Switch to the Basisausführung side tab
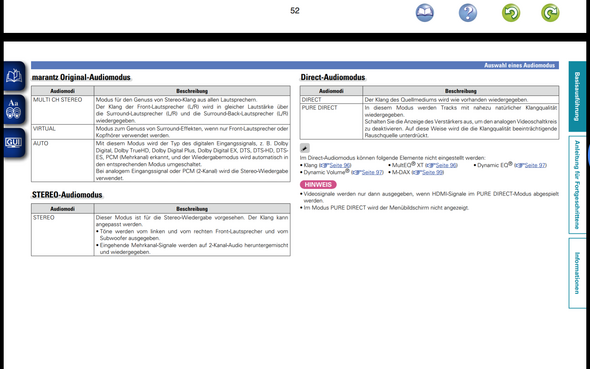The width and height of the screenshot is (590, 369). 577,96
